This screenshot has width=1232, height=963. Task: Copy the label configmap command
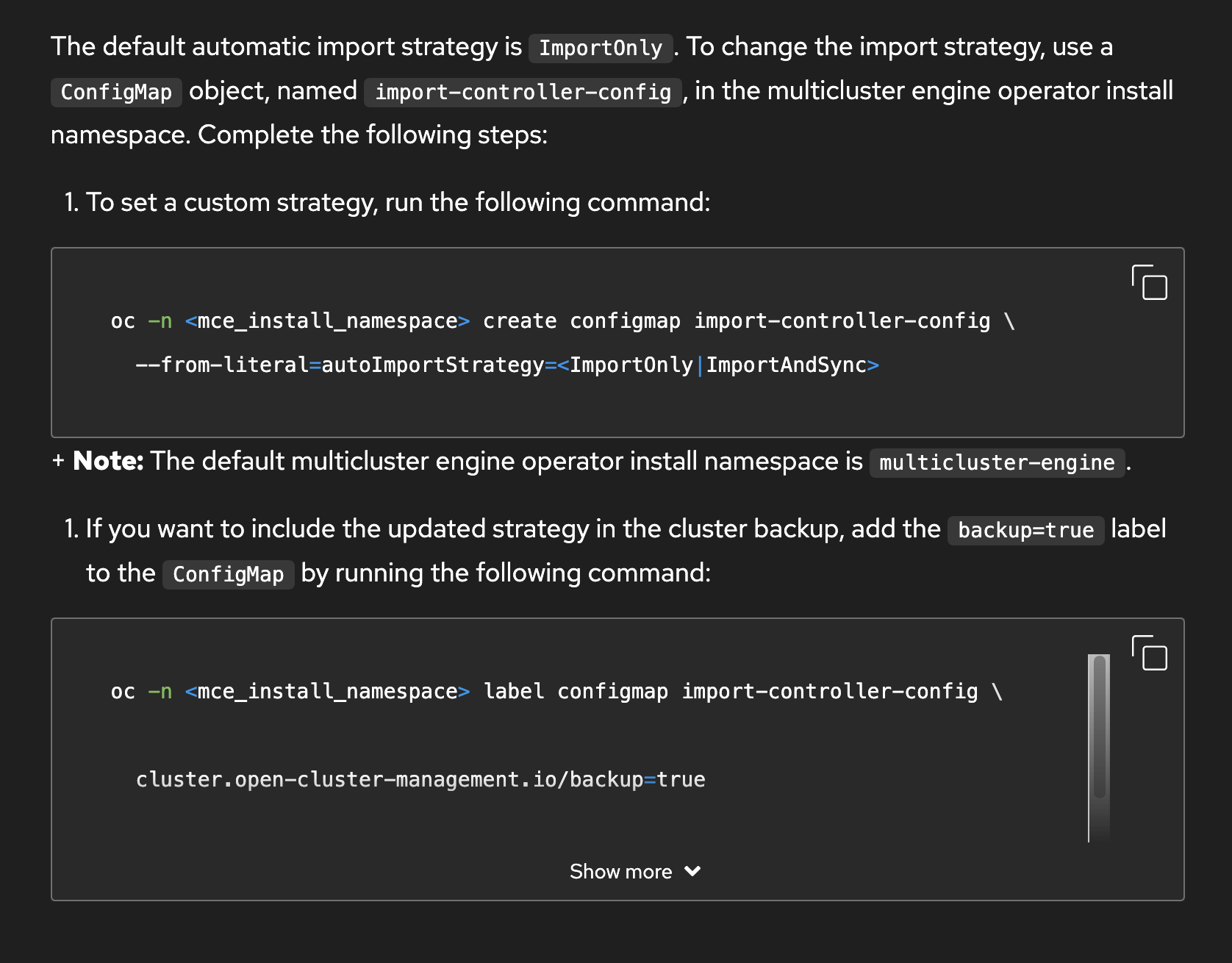pyautogui.click(x=1150, y=654)
